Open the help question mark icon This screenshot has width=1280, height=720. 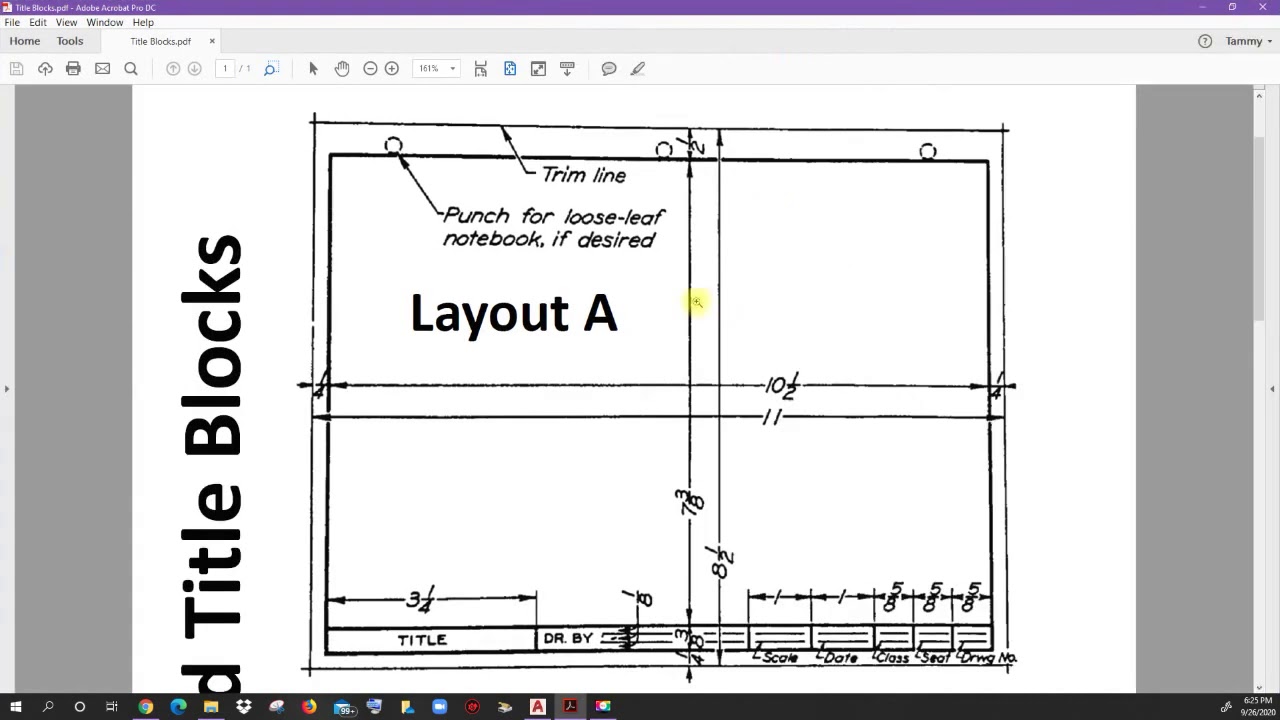coord(1205,41)
